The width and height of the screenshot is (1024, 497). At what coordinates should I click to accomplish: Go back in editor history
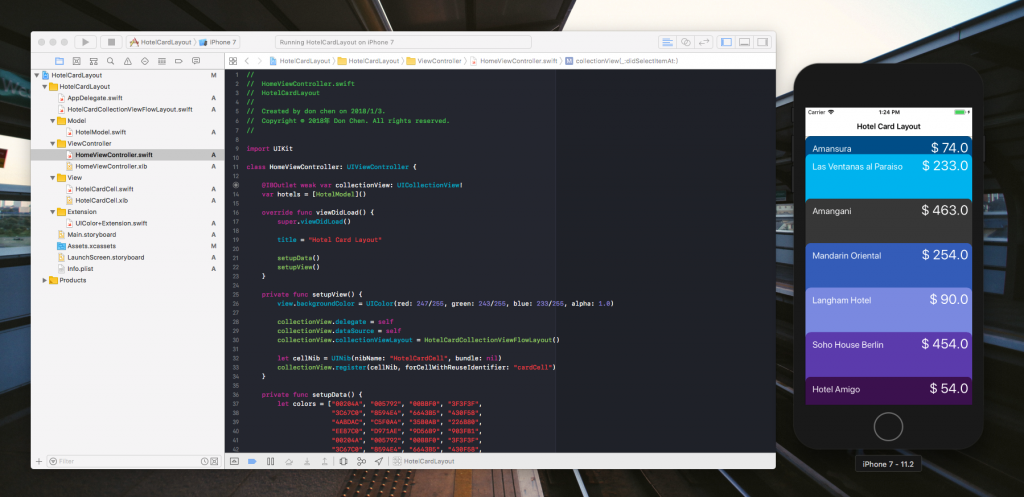(x=247, y=61)
